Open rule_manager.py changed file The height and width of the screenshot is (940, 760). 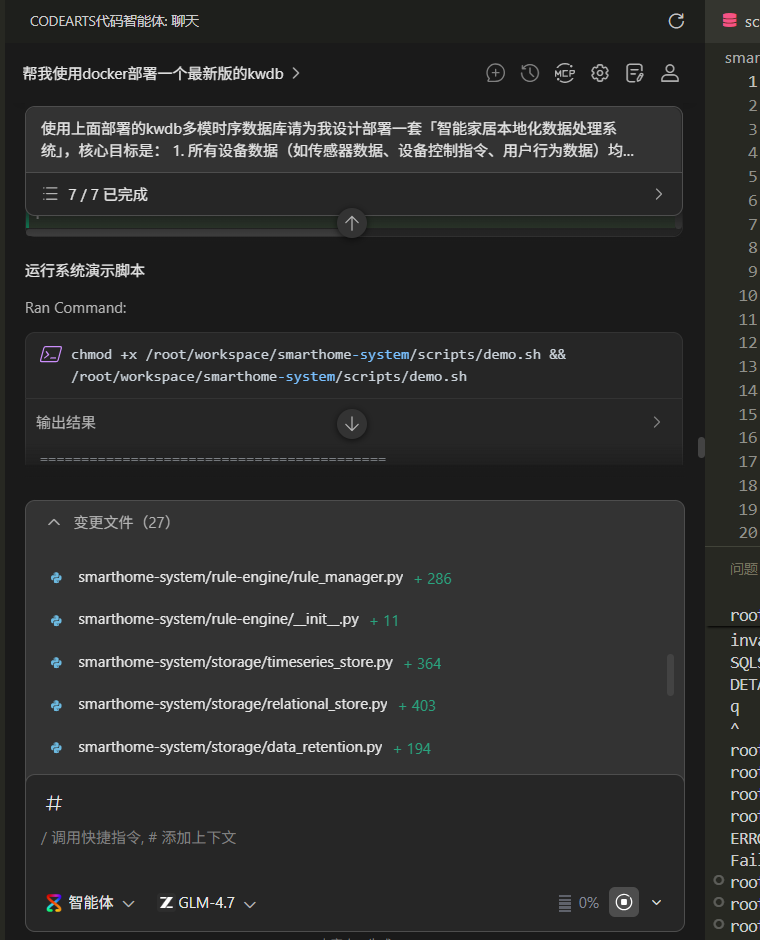[x=240, y=577]
